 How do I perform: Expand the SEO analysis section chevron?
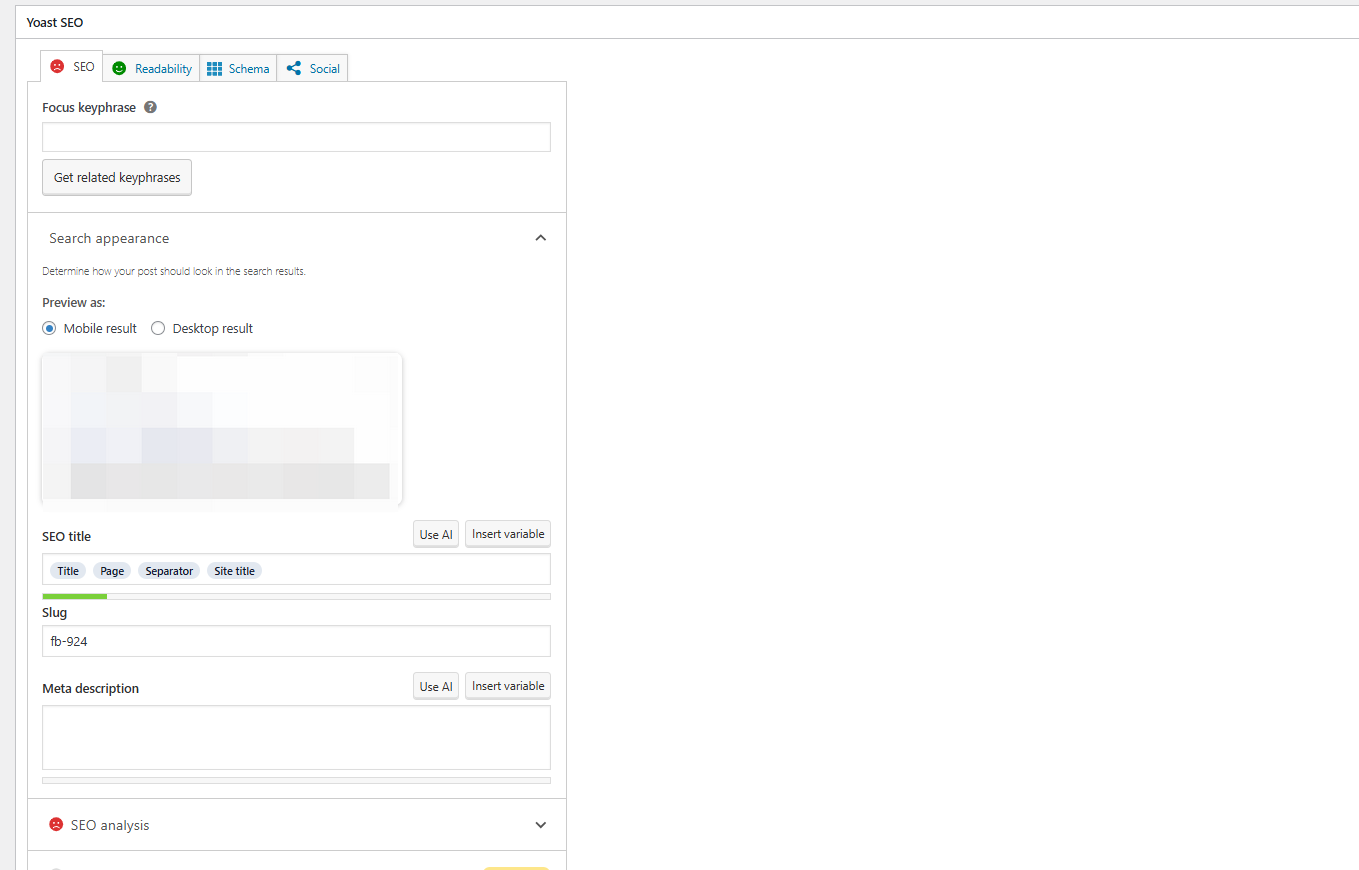click(540, 825)
